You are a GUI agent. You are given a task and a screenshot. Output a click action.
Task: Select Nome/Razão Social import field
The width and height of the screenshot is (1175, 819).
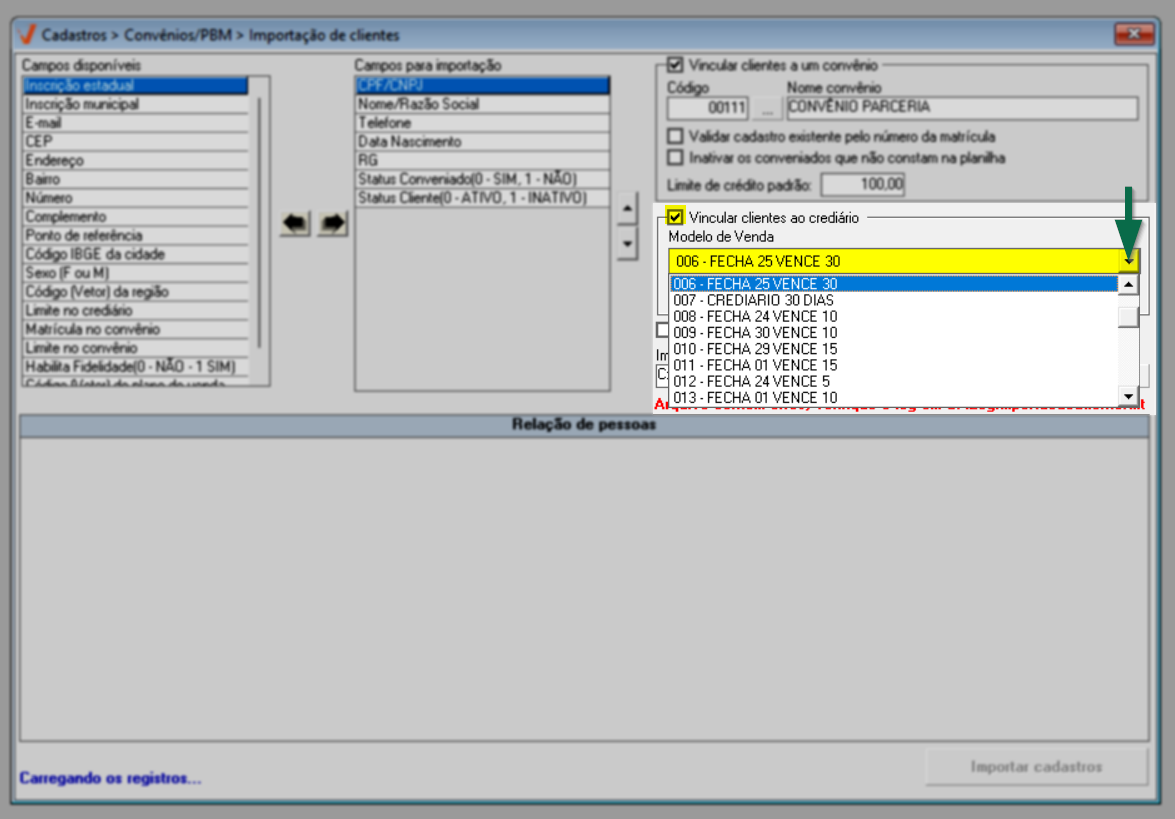point(482,104)
